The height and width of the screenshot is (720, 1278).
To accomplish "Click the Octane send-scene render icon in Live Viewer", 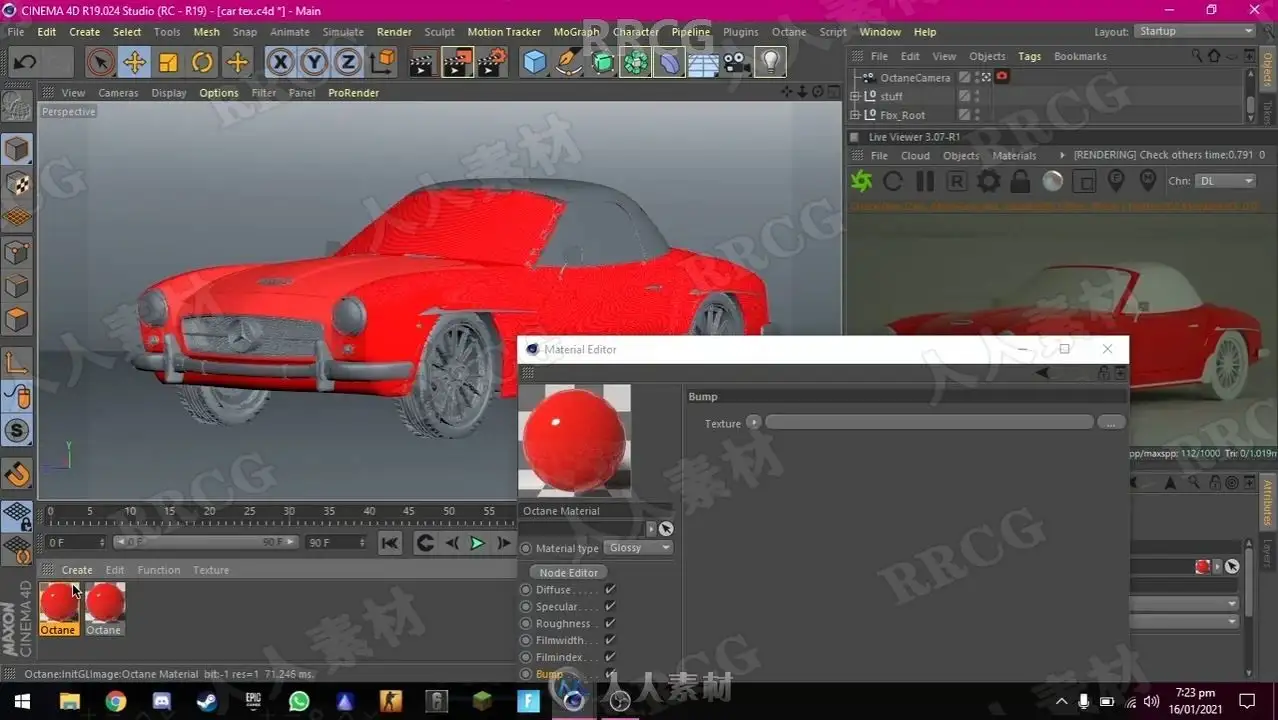I will (861, 181).
